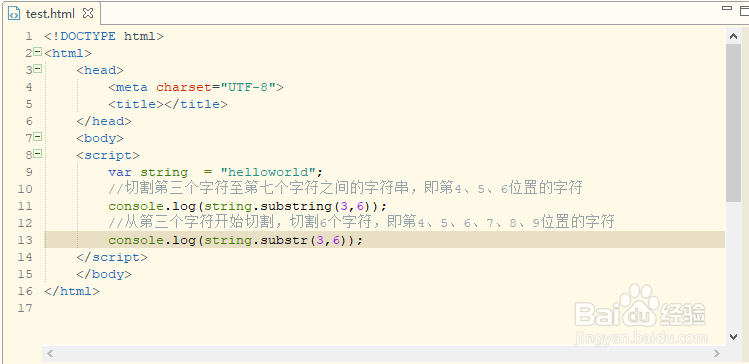Click the title tag on line 5

click(x=168, y=104)
